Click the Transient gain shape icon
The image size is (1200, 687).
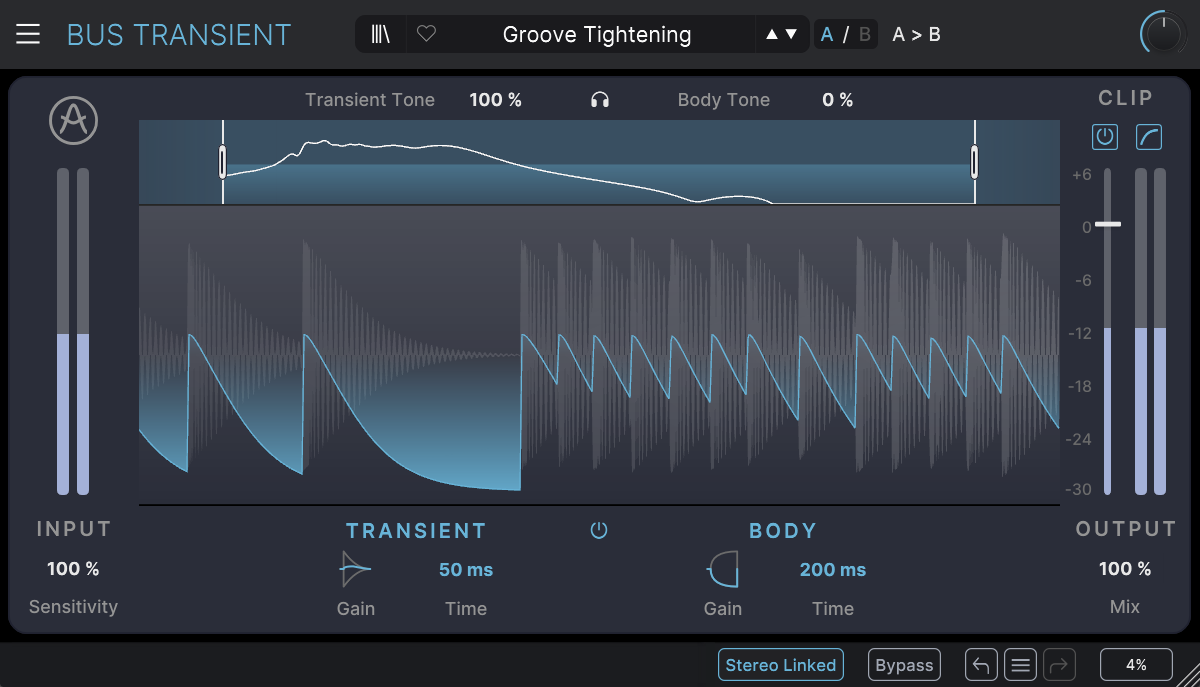[x=355, y=570]
